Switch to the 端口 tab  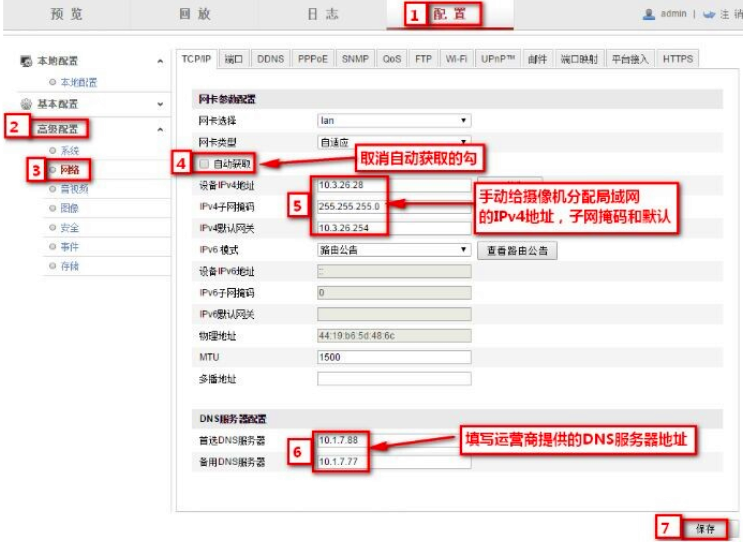click(234, 59)
